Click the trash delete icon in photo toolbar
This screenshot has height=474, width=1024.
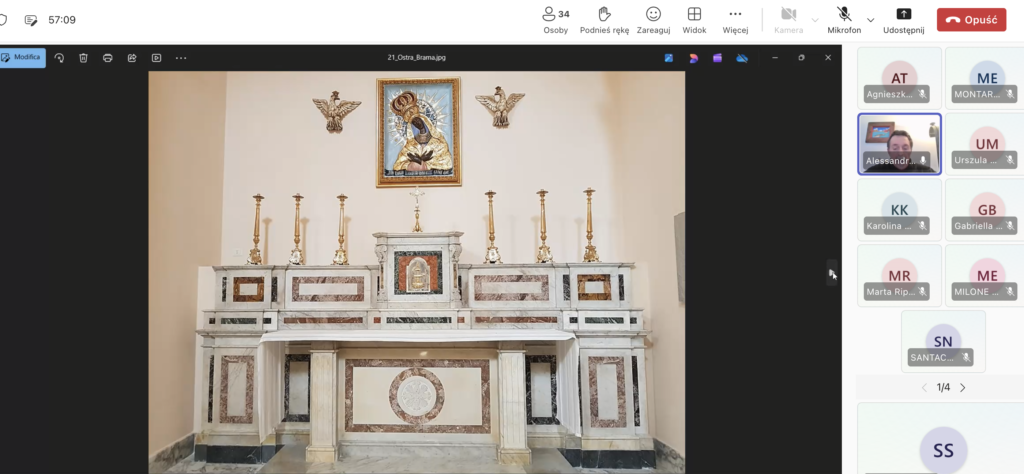pos(83,58)
